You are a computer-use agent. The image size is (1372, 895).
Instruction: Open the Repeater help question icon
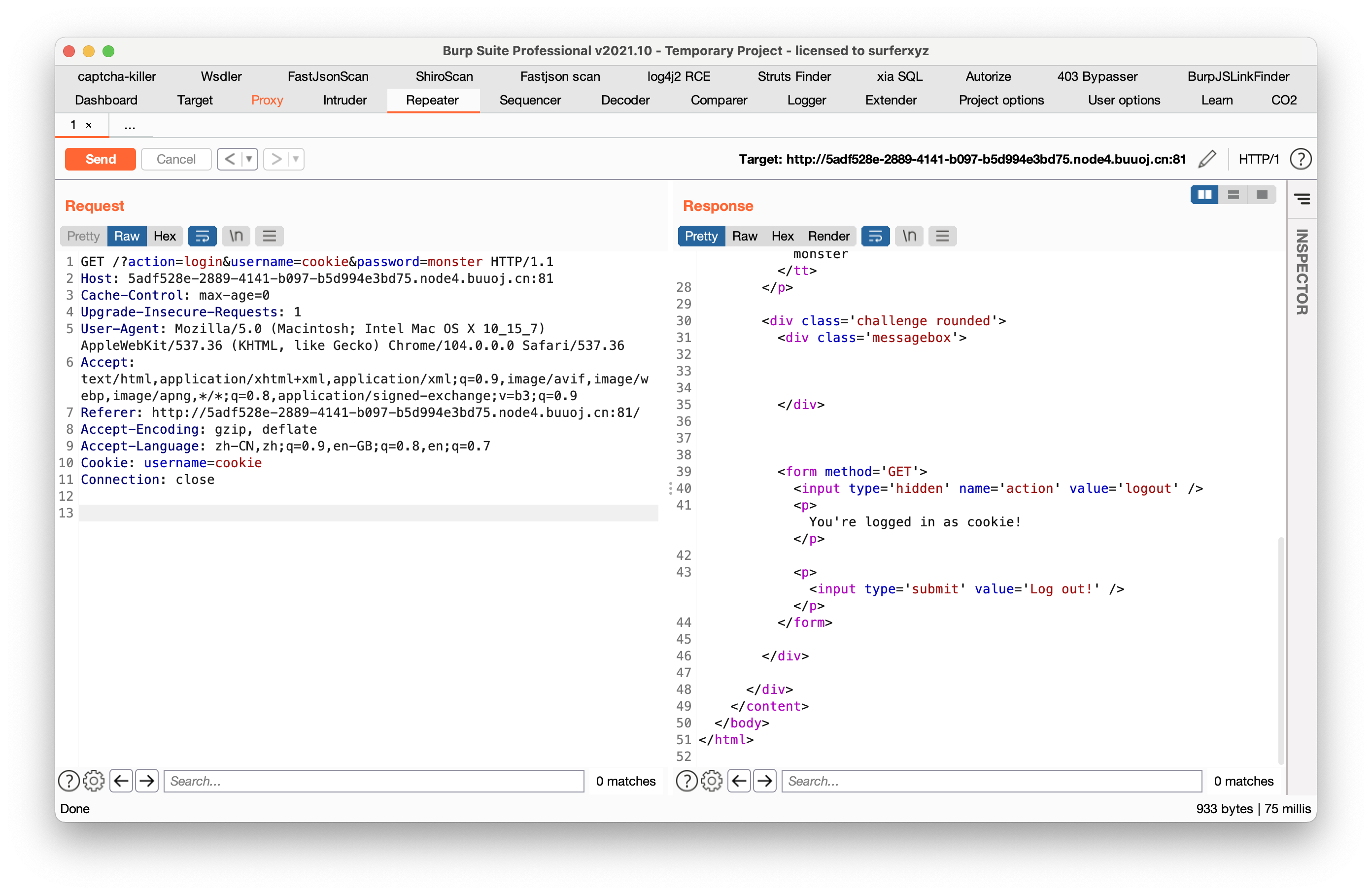click(x=1300, y=159)
